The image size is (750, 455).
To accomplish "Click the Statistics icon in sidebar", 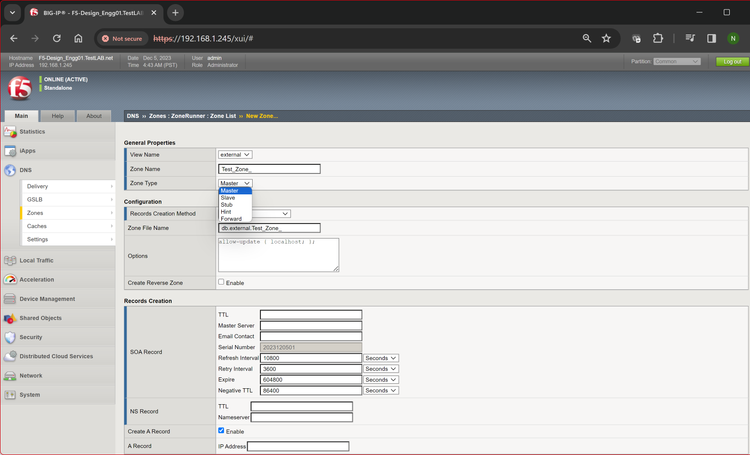I will [10, 132].
